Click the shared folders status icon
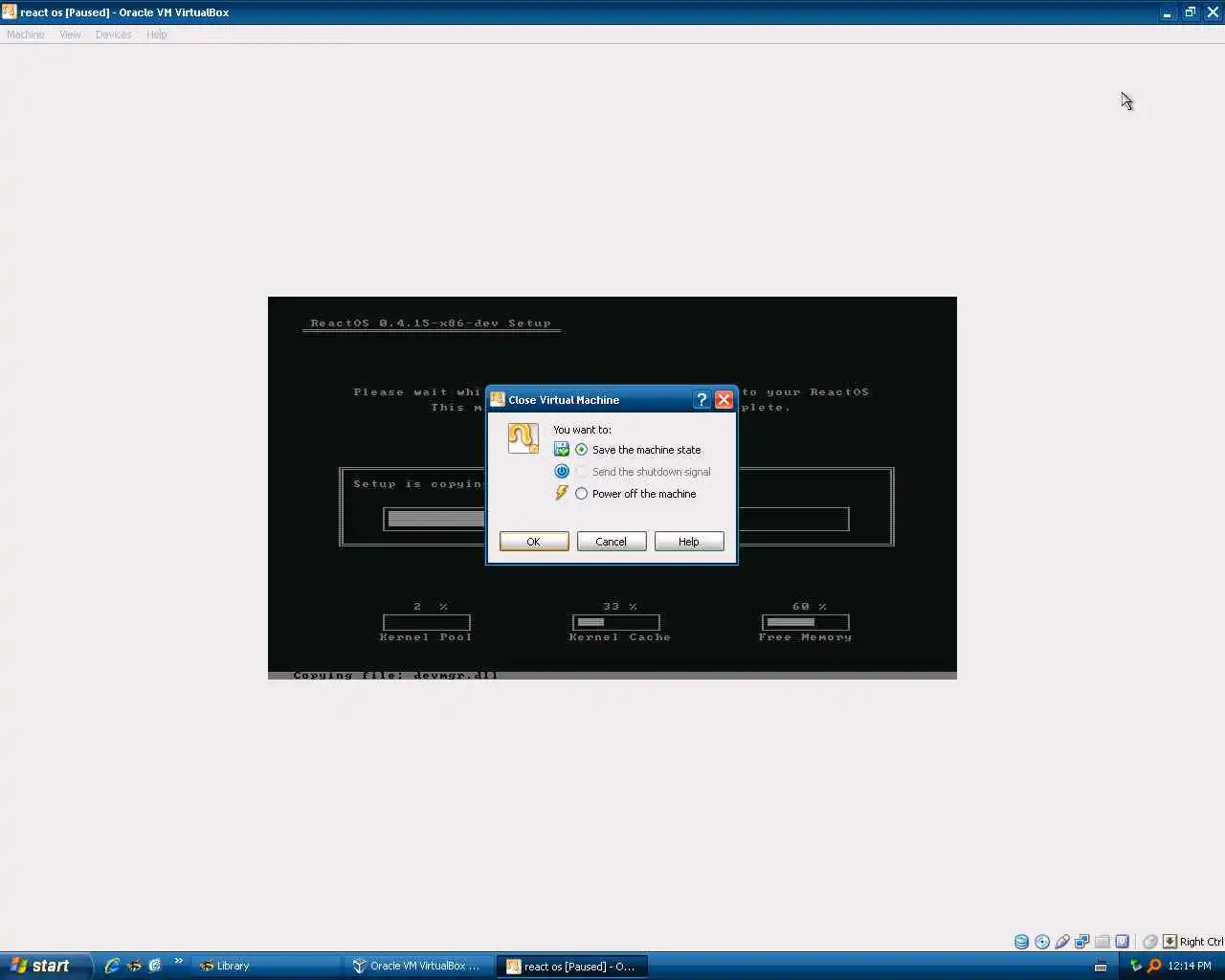The image size is (1225, 980). (1102, 942)
